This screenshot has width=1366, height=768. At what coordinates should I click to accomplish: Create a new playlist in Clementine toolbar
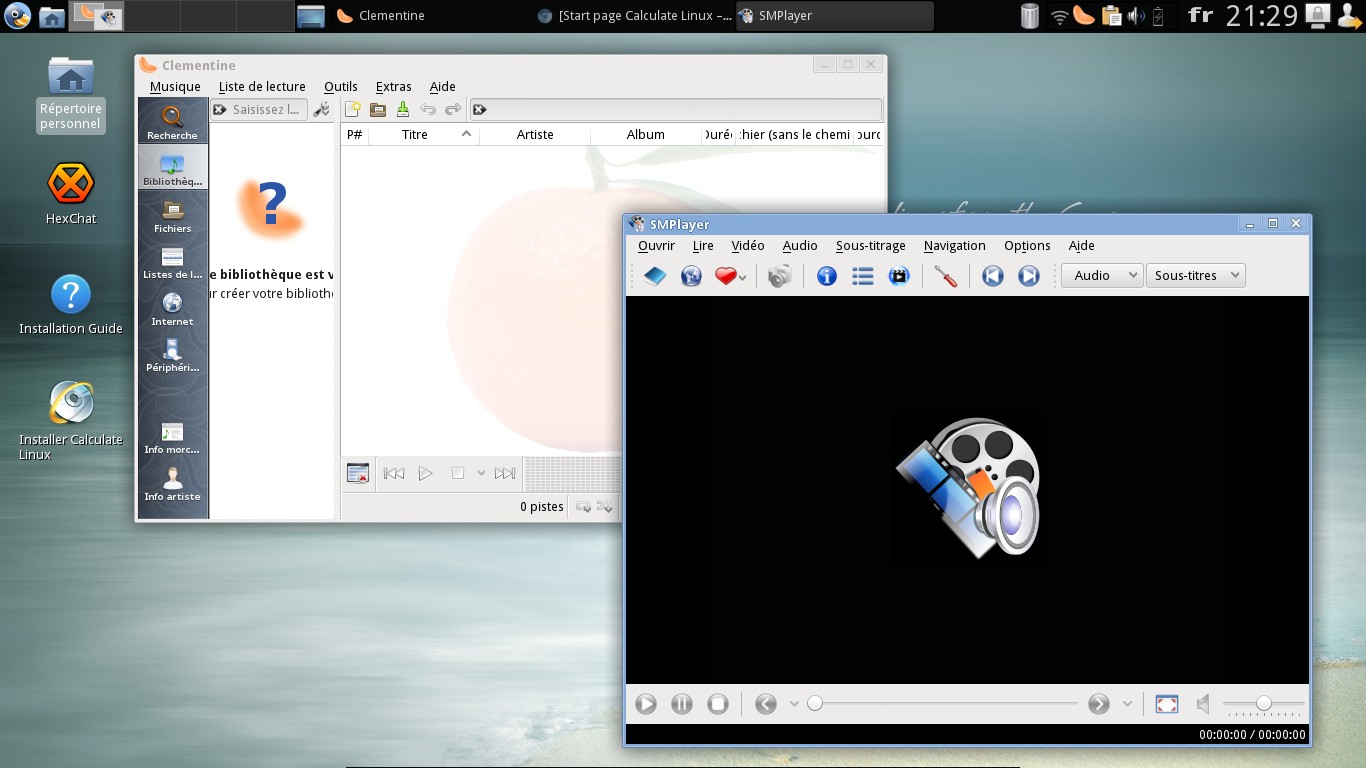tap(354, 110)
